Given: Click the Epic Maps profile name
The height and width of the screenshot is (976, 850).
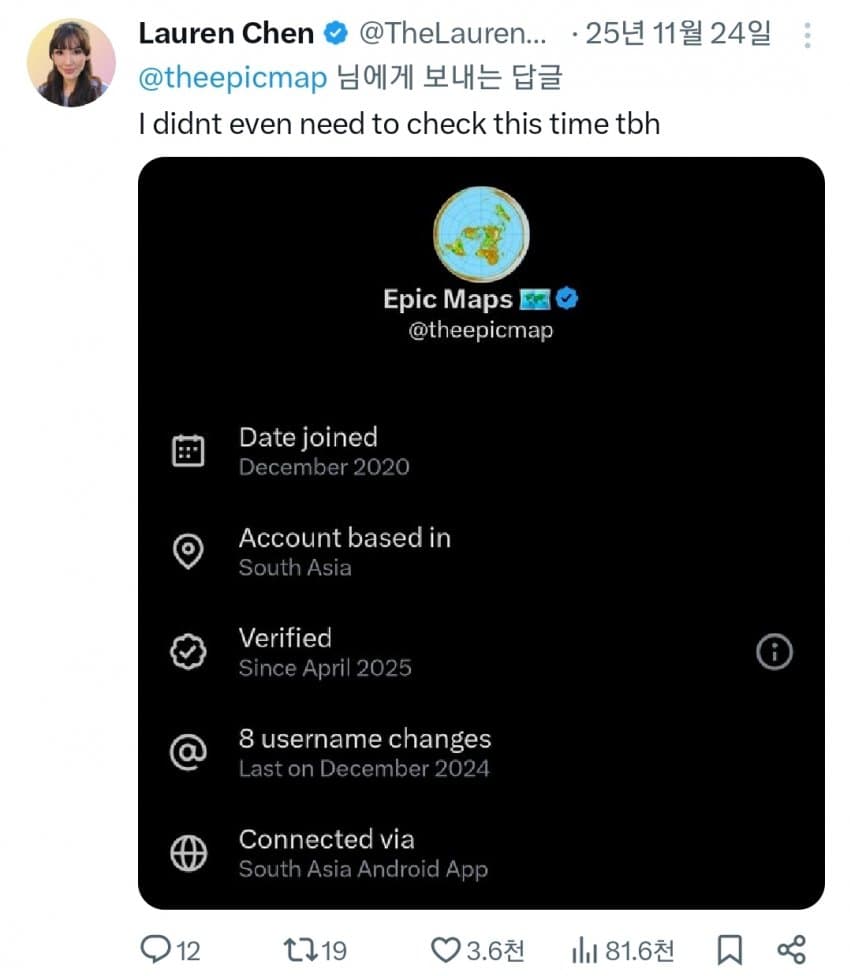Looking at the screenshot, I should point(447,299).
